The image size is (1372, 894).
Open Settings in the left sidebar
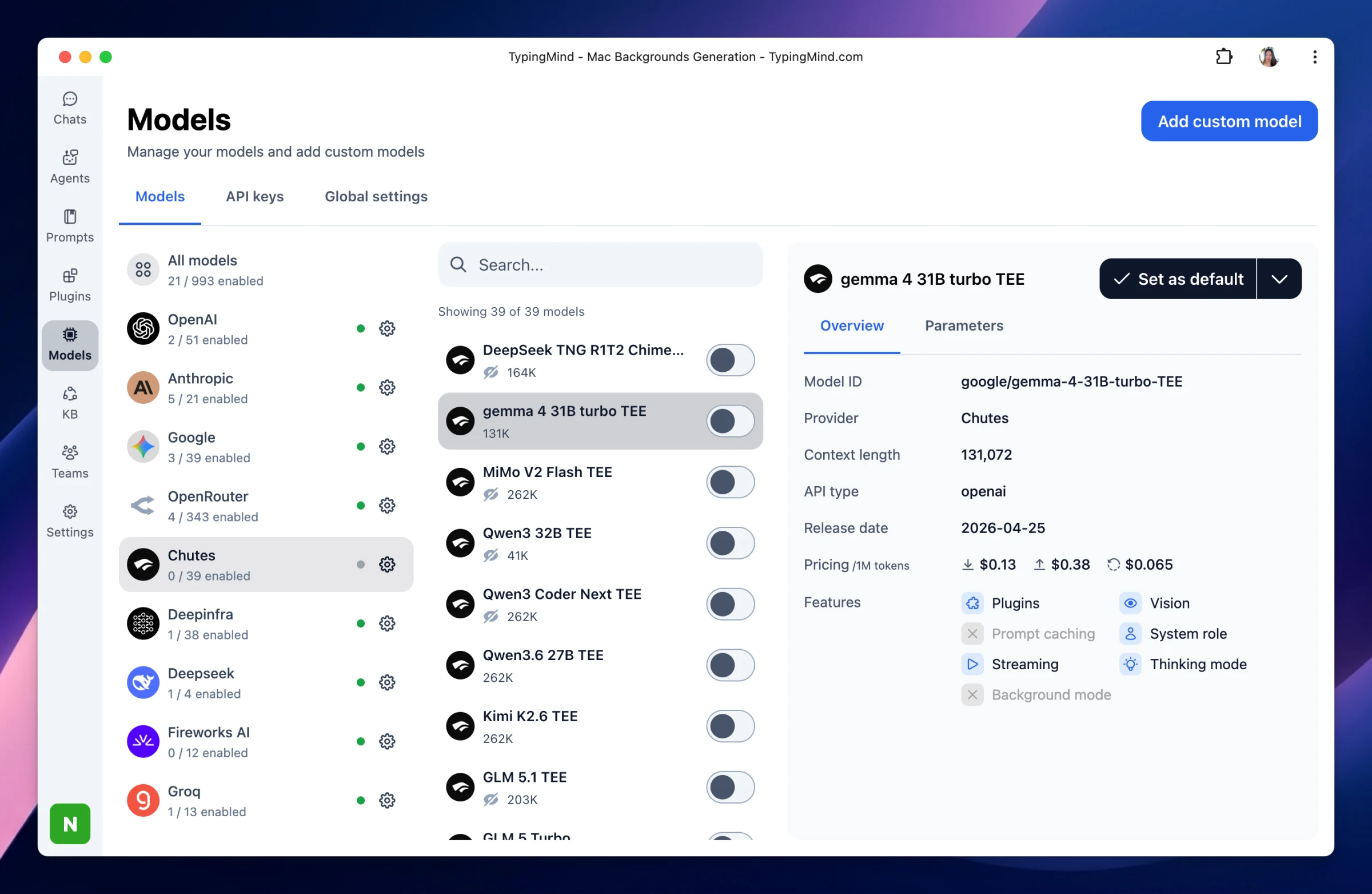coord(70,521)
